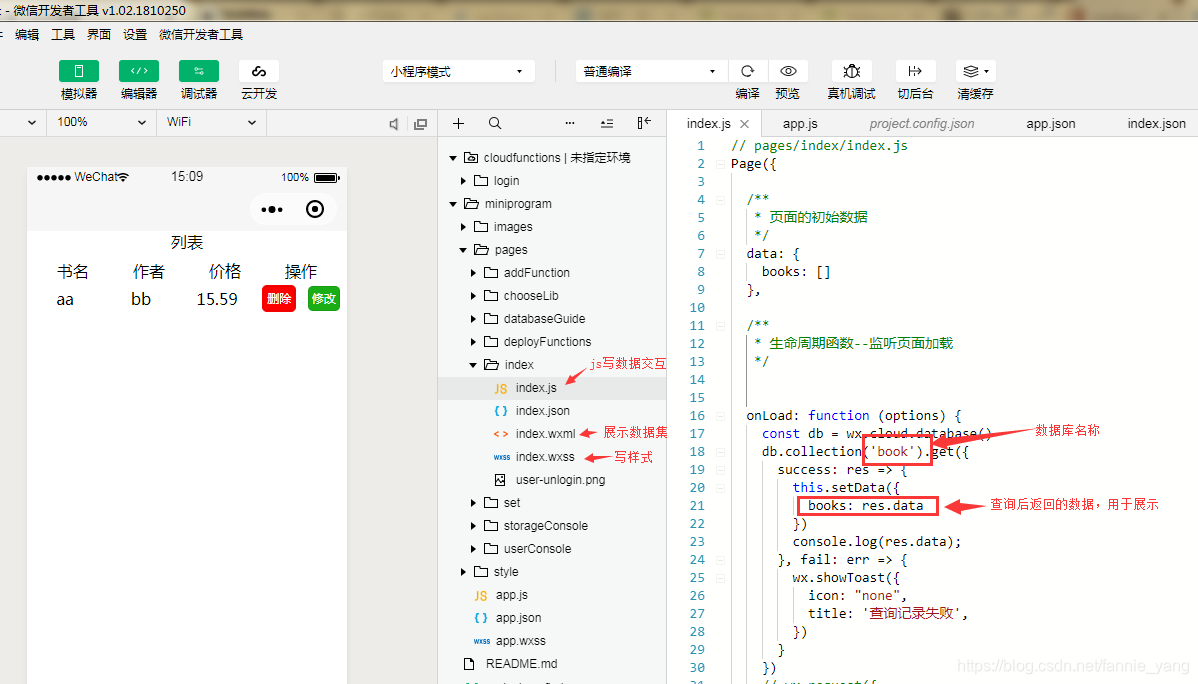Expand the images folder
Image resolution: width=1198 pixels, height=684 pixels.
463,227
